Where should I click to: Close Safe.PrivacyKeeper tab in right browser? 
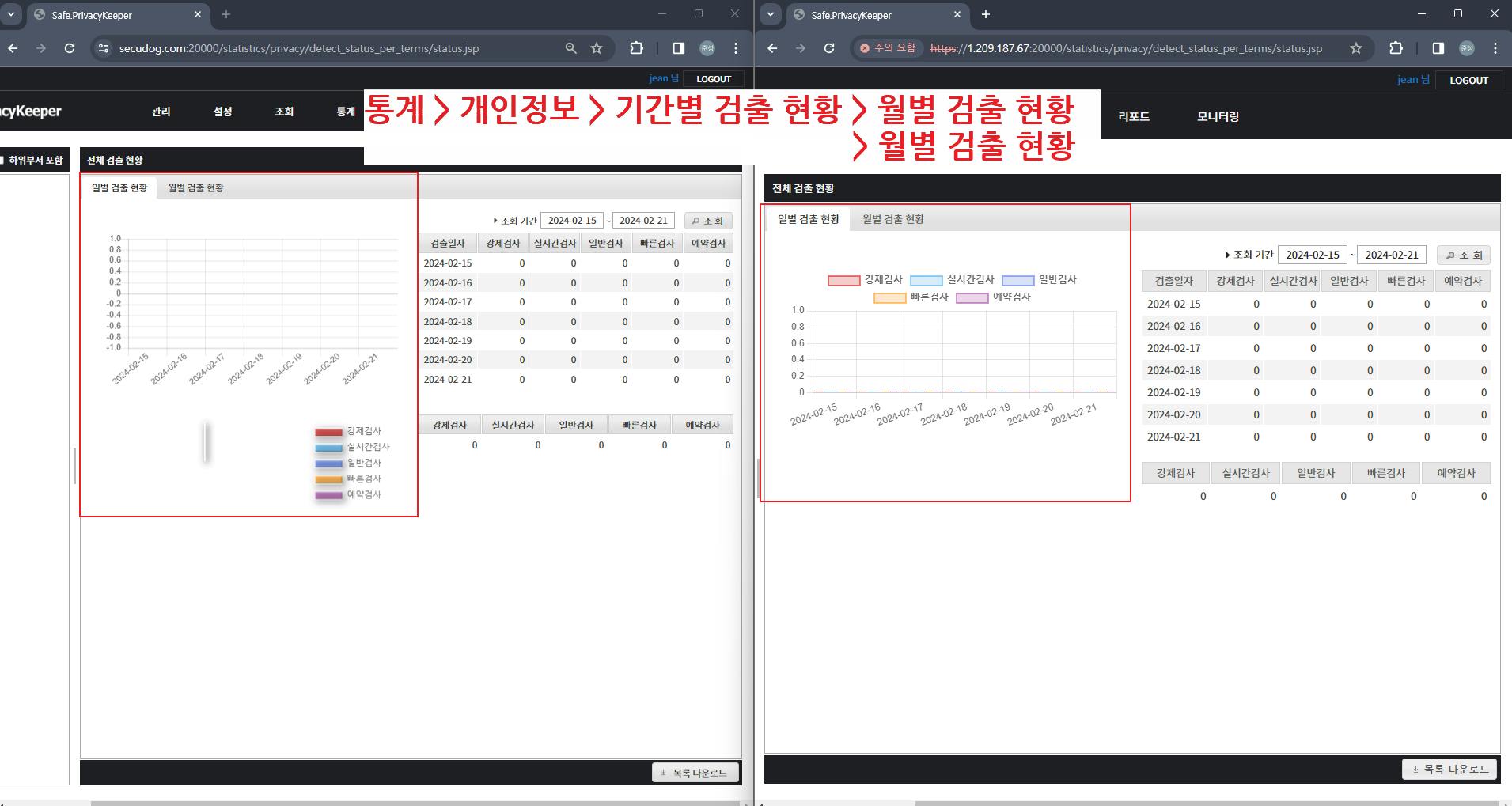click(x=957, y=14)
